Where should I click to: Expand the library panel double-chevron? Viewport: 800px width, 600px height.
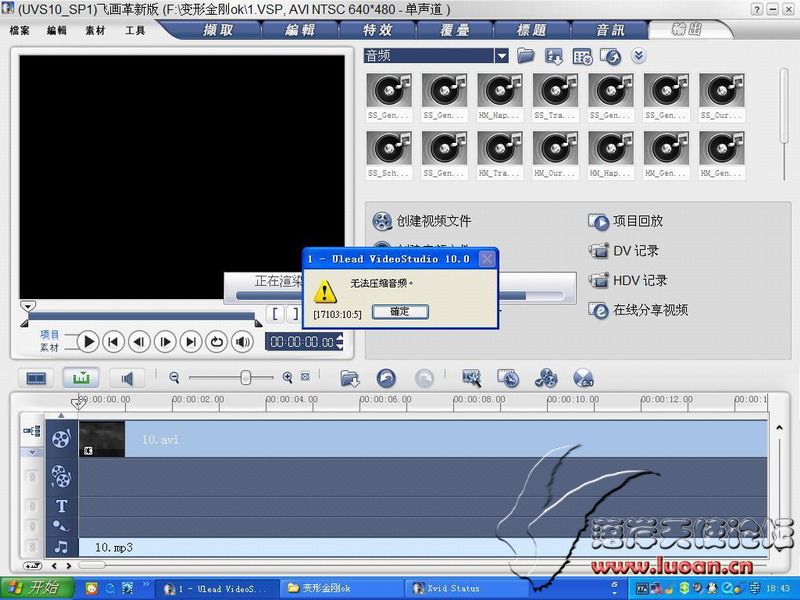point(638,55)
